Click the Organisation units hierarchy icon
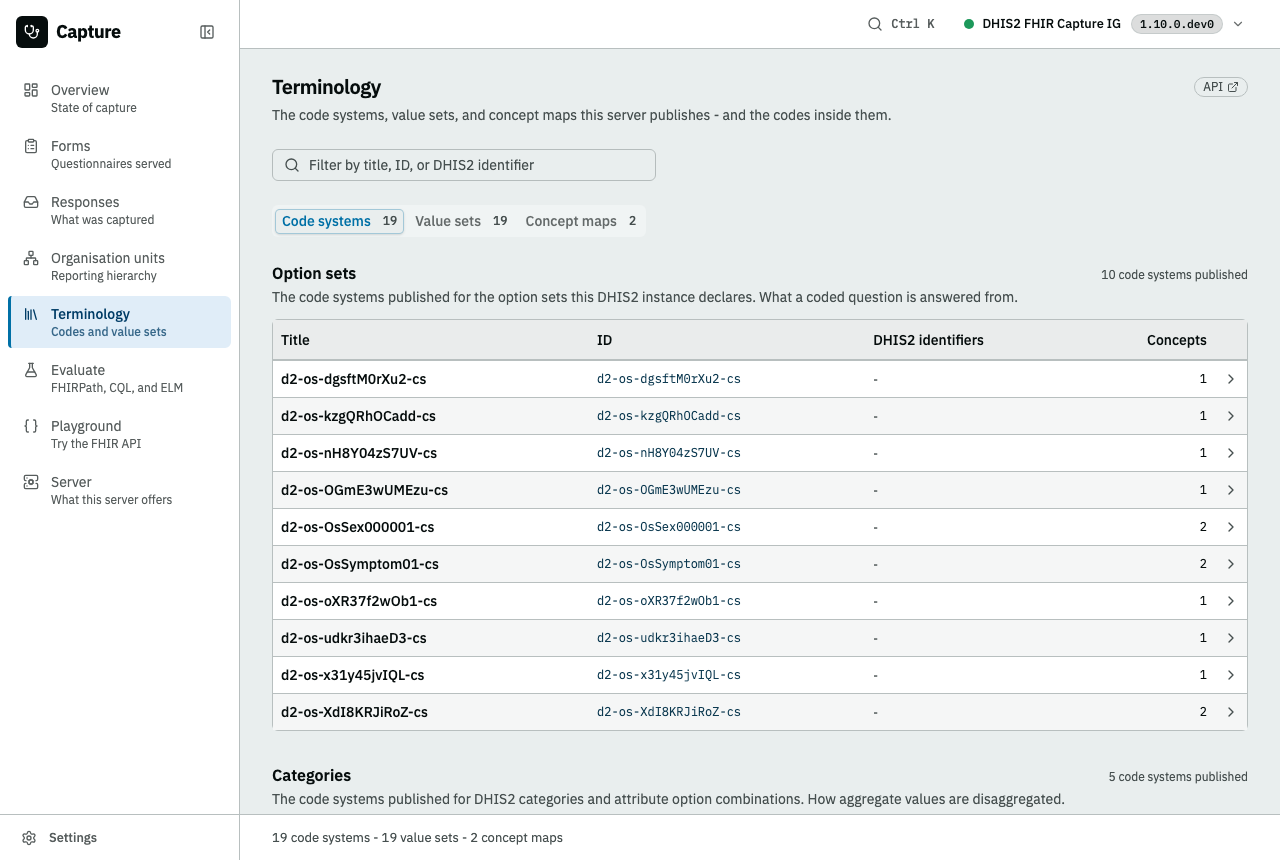The width and height of the screenshot is (1280, 860). coord(31,258)
